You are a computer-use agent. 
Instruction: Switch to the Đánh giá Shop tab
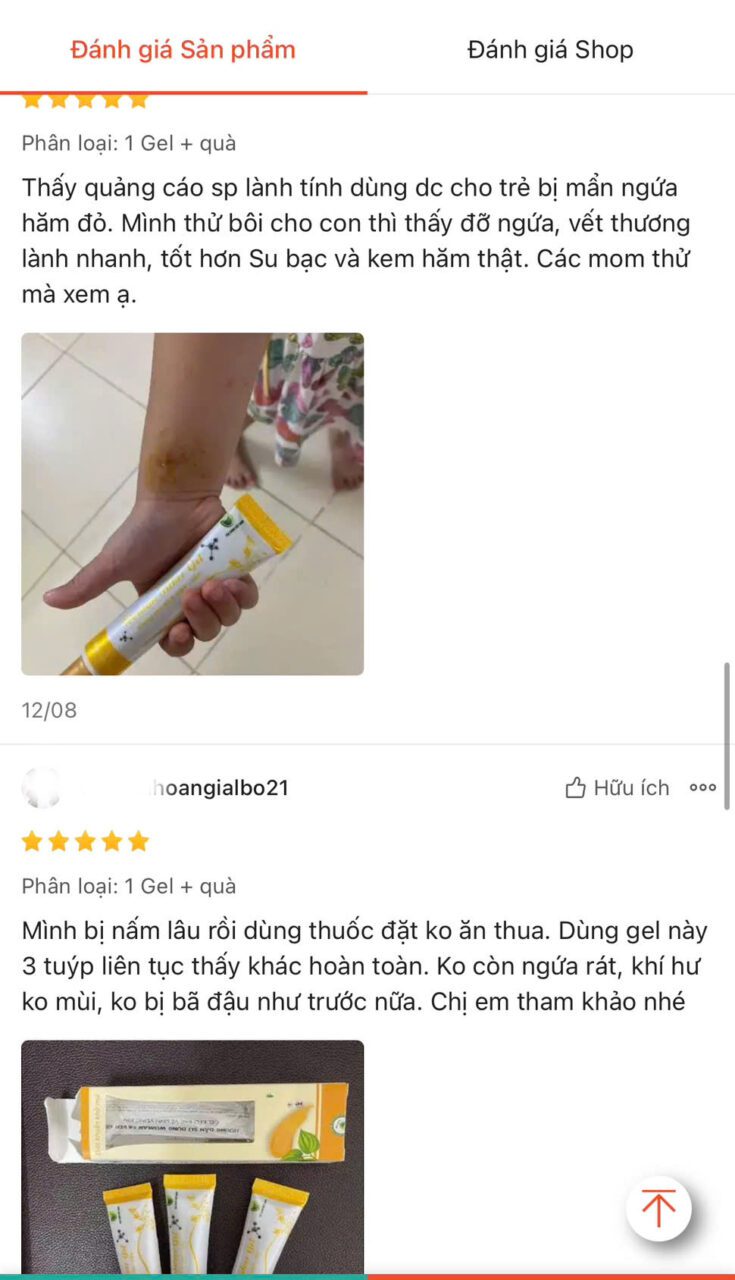[x=550, y=49]
